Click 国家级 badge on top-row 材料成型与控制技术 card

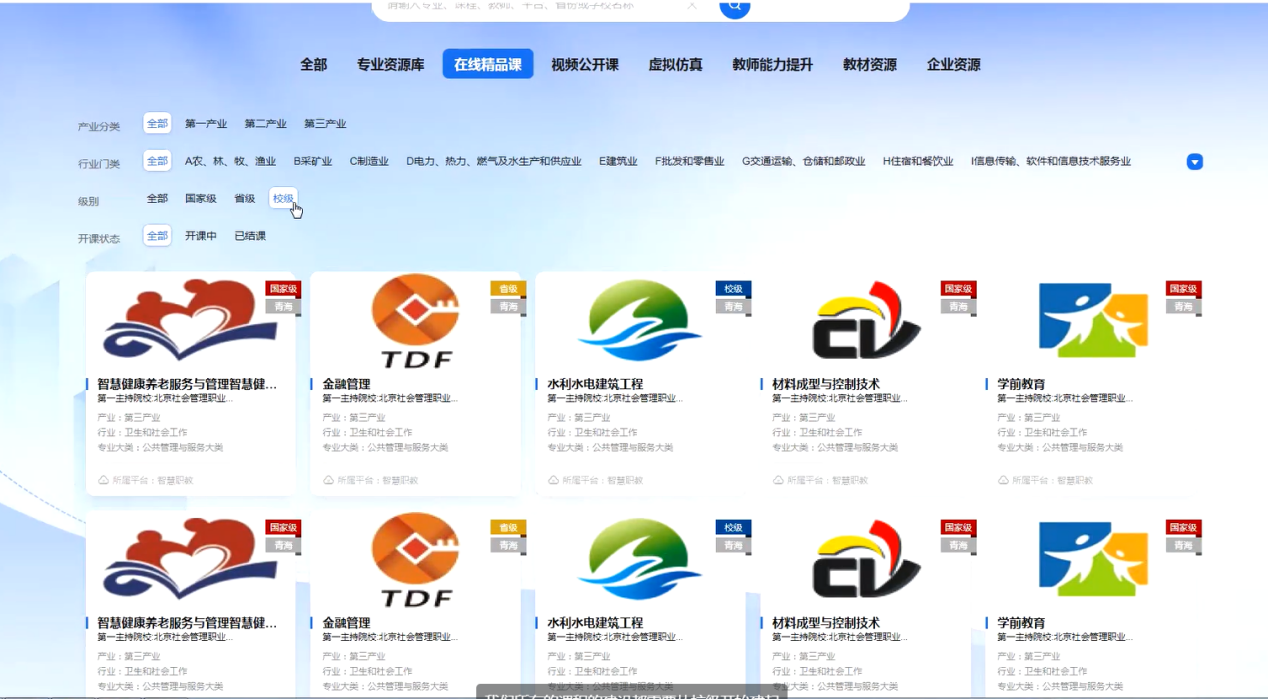click(958, 289)
